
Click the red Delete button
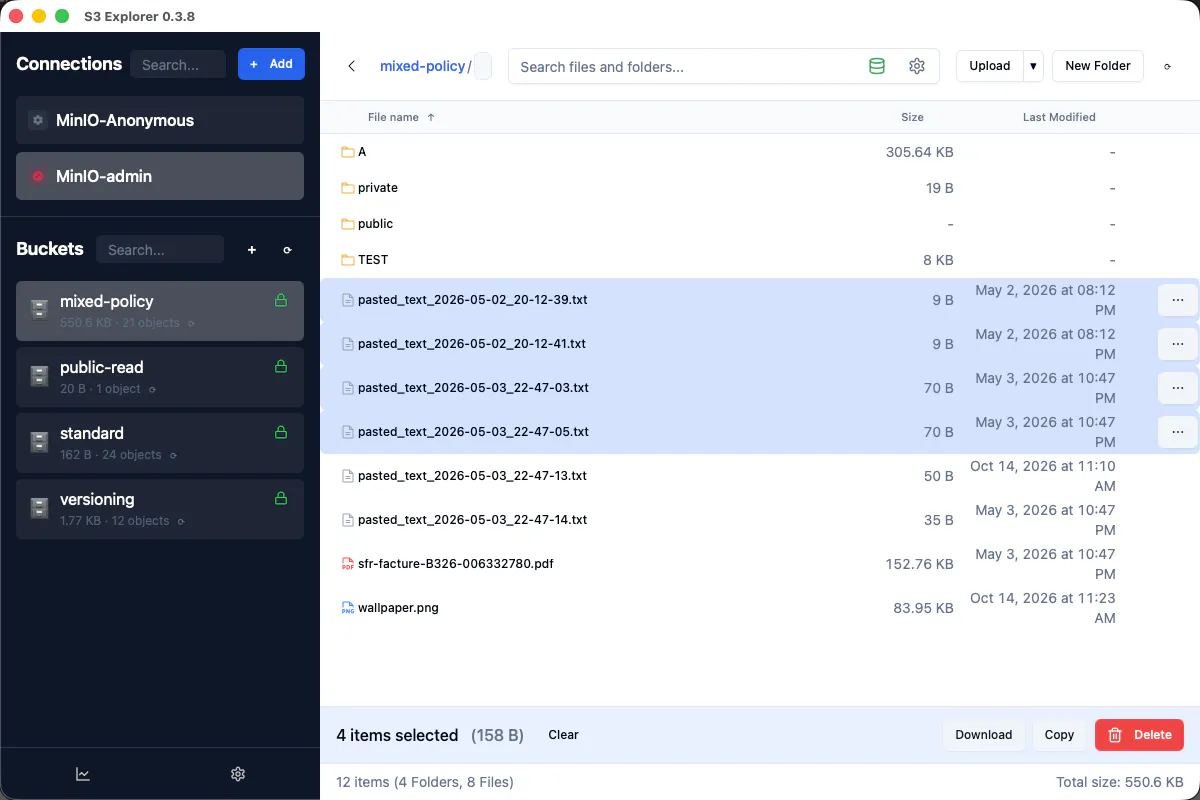(x=1139, y=735)
